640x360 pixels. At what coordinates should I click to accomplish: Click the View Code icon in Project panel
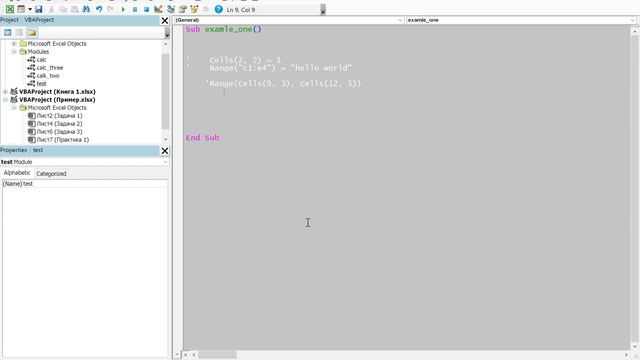(8, 32)
